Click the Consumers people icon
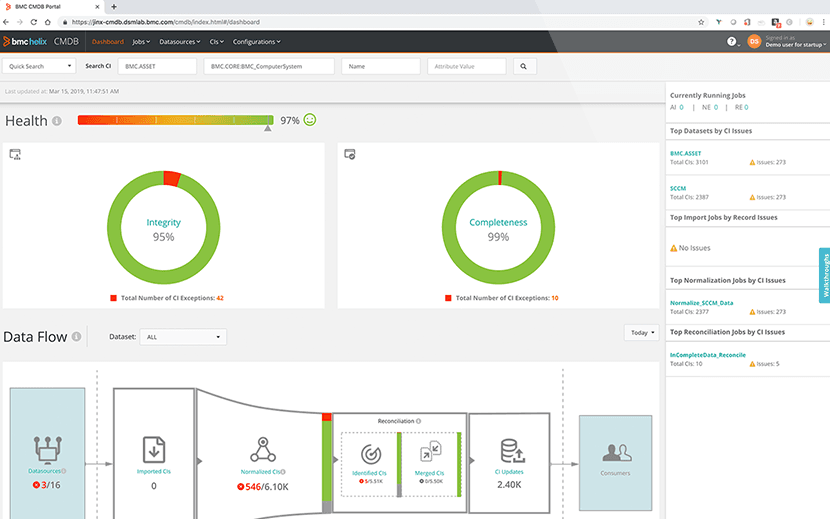 617,453
